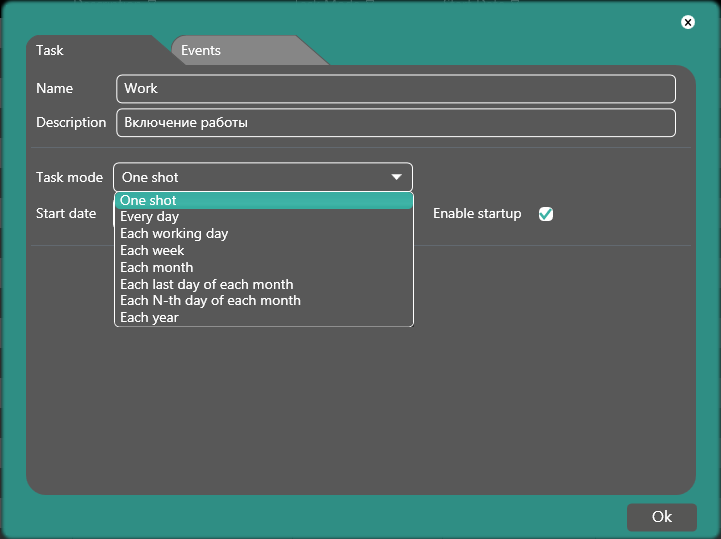Screen dimensions: 721x539
Task: Toggle the Enable startup checkbox
Action: click(546, 214)
